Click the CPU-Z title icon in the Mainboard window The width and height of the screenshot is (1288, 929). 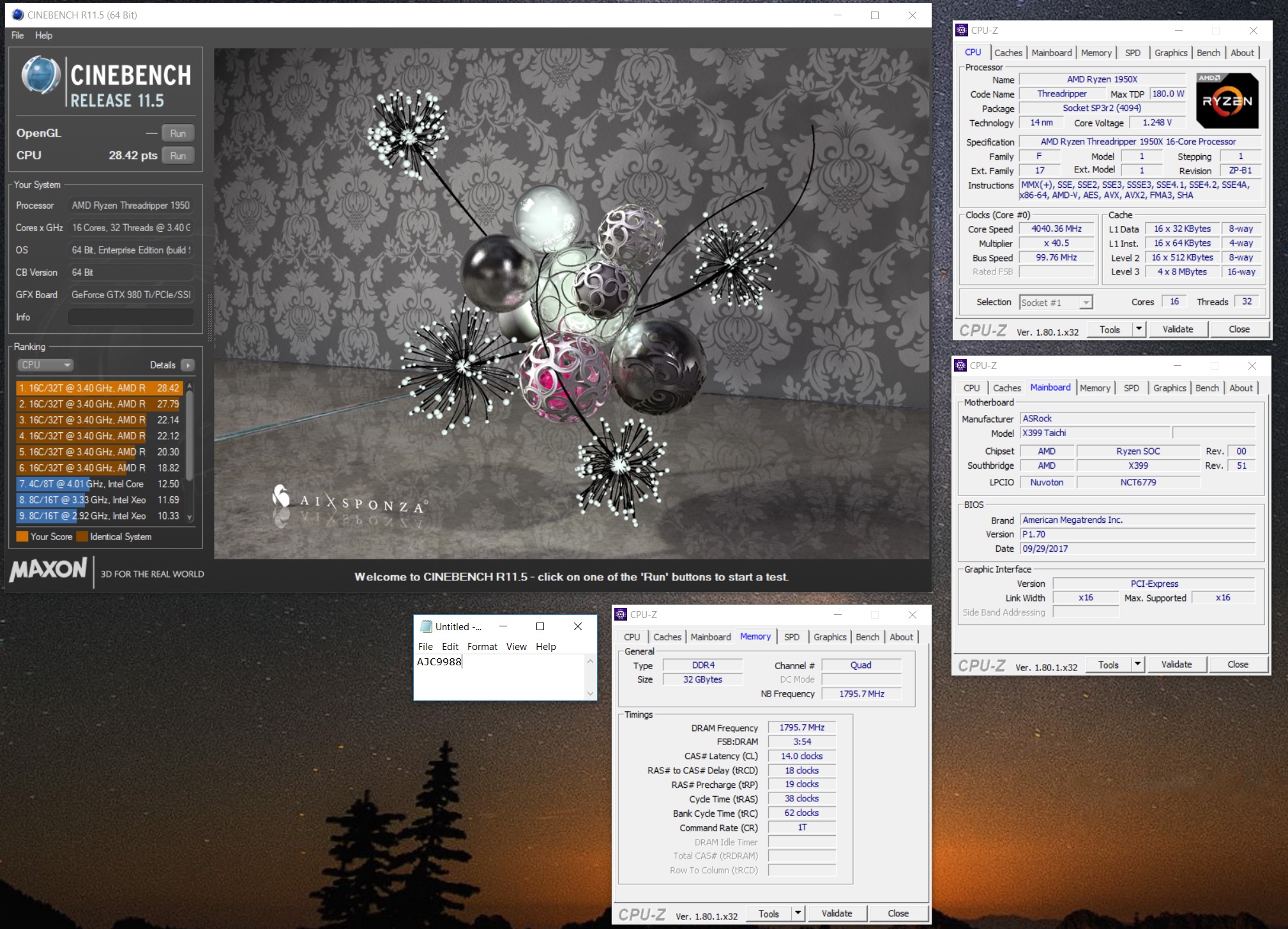click(960, 365)
